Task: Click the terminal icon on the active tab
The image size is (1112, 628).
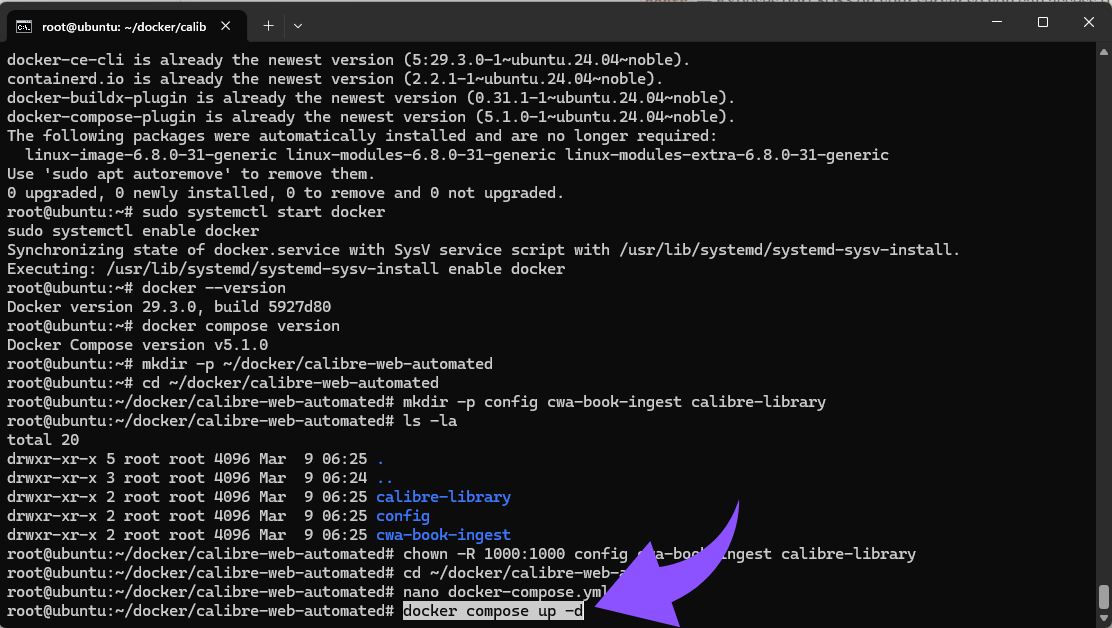Action: (x=24, y=27)
